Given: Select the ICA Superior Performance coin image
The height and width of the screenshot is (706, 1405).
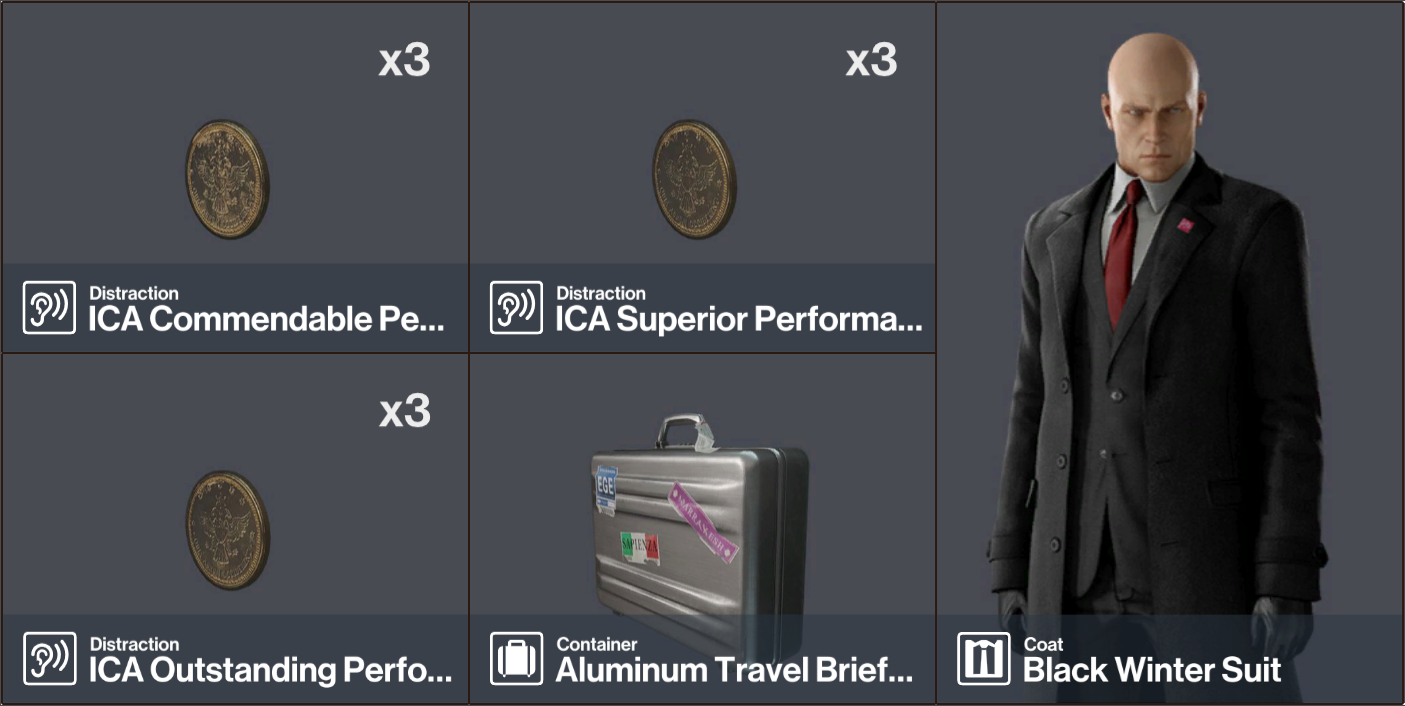Looking at the screenshot, I should tap(695, 180).
